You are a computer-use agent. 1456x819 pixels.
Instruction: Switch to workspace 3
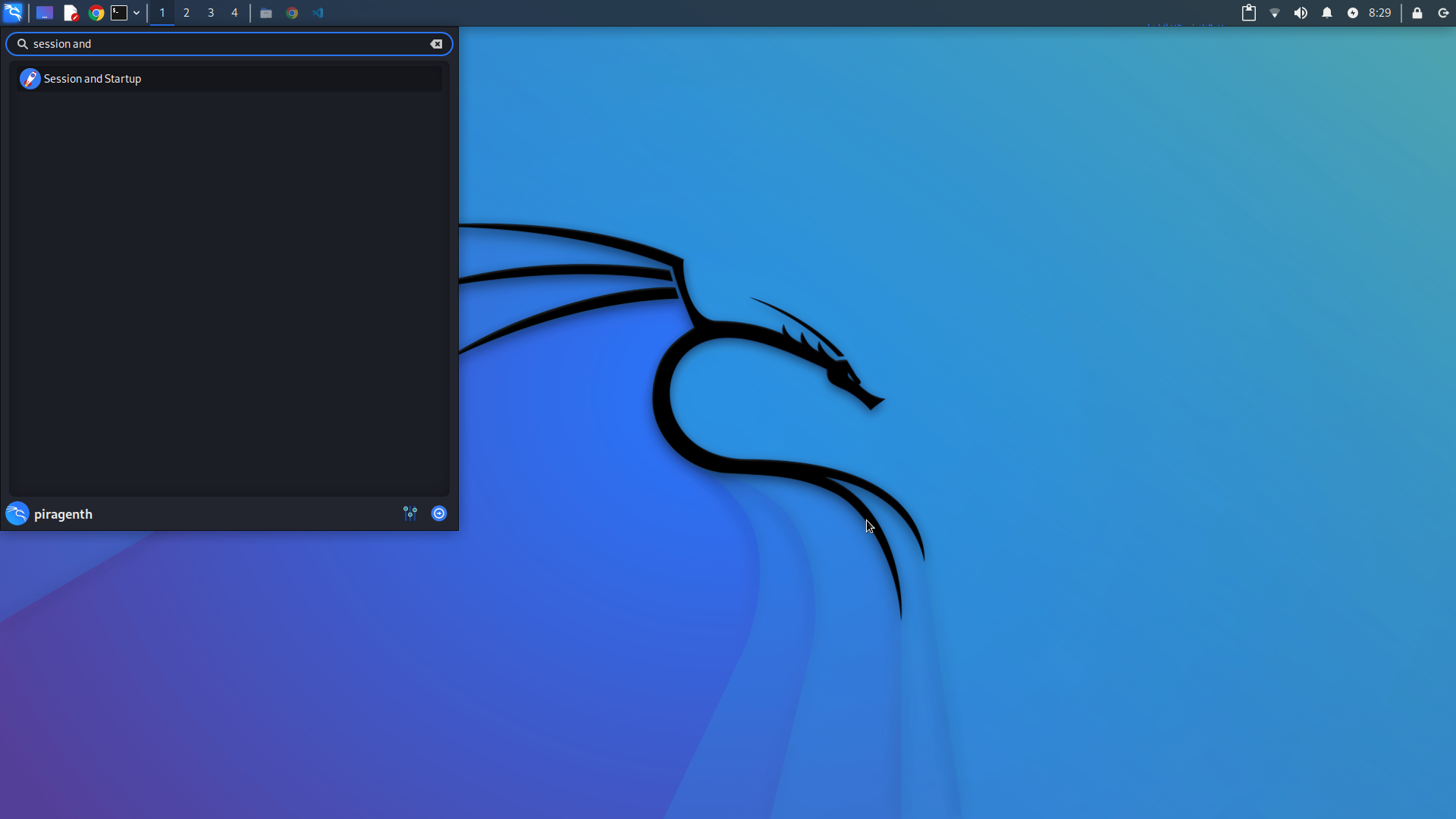pyautogui.click(x=211, y=13)
